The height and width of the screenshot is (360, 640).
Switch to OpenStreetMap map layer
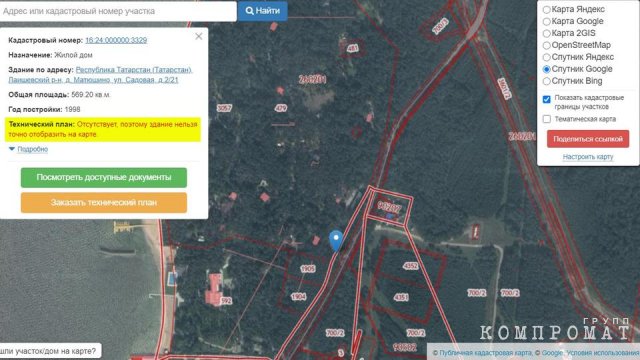(547, 45)
